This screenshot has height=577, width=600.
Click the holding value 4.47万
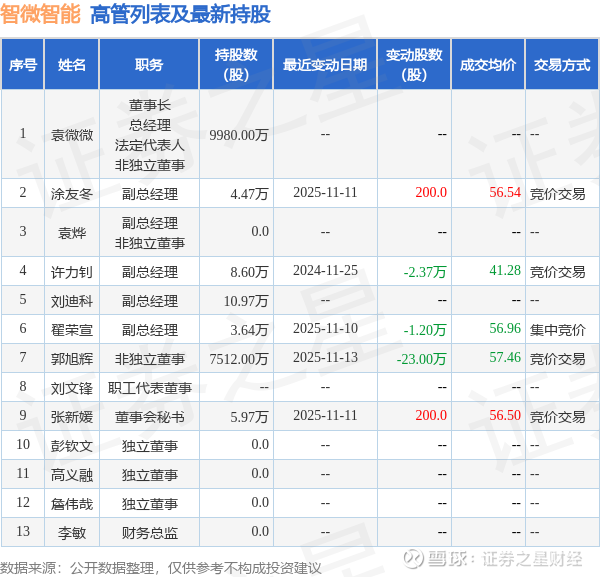pos(249,194)
